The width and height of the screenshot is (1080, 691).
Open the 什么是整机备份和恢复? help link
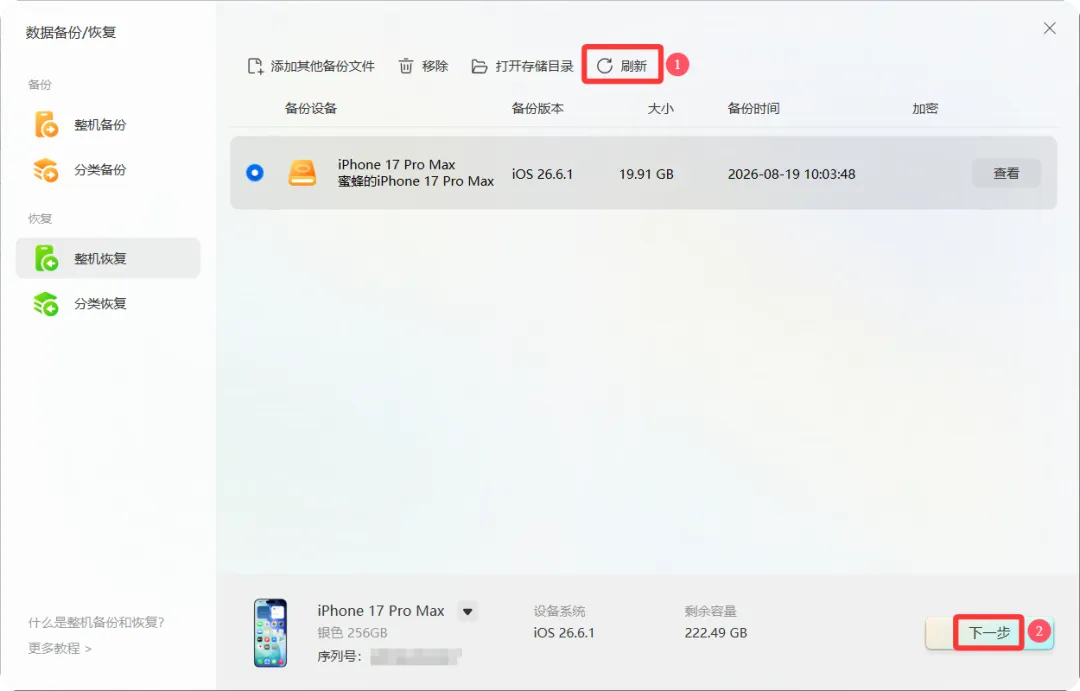click(x=96, y=623)
